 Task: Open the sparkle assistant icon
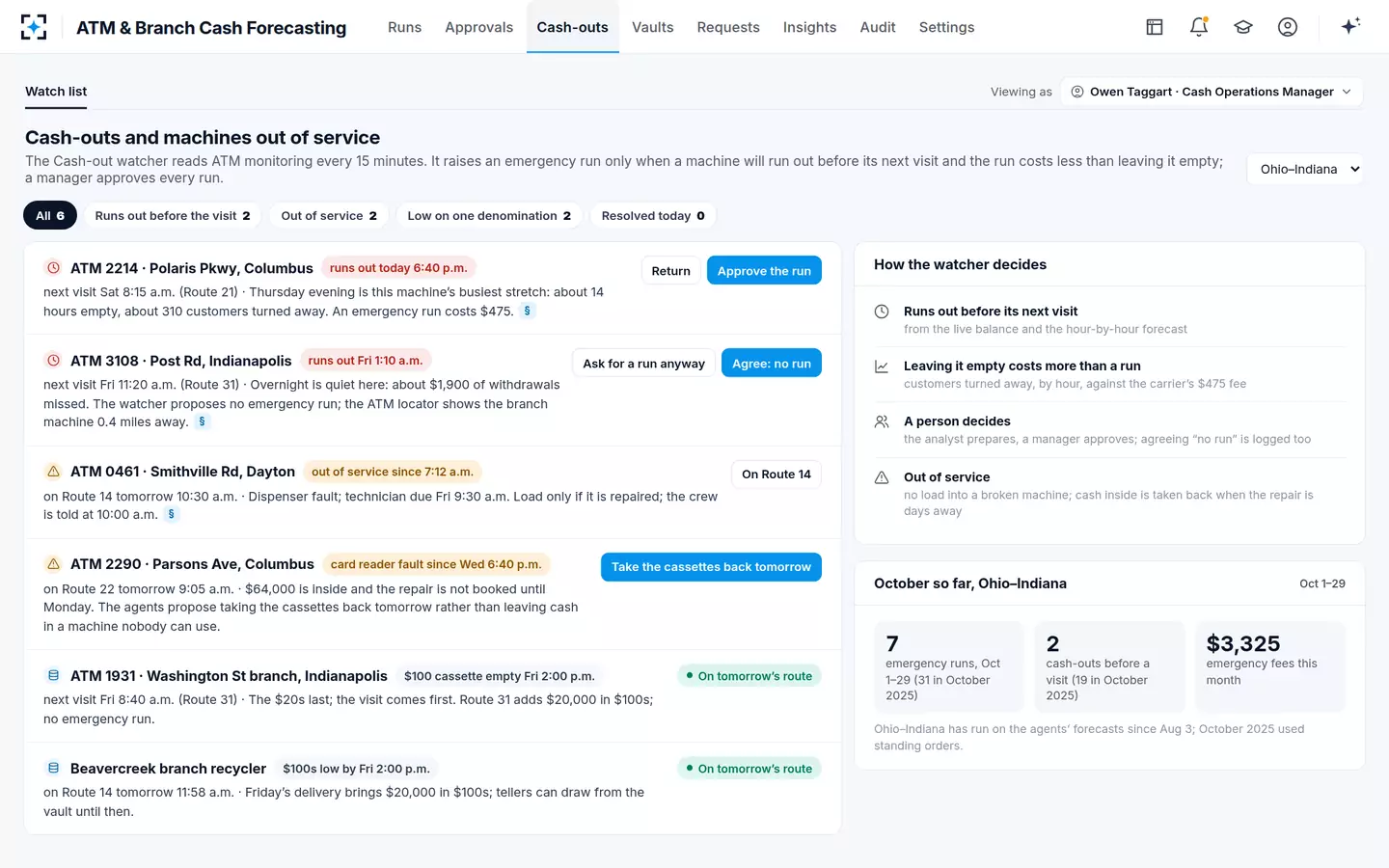pos(1350,26)
